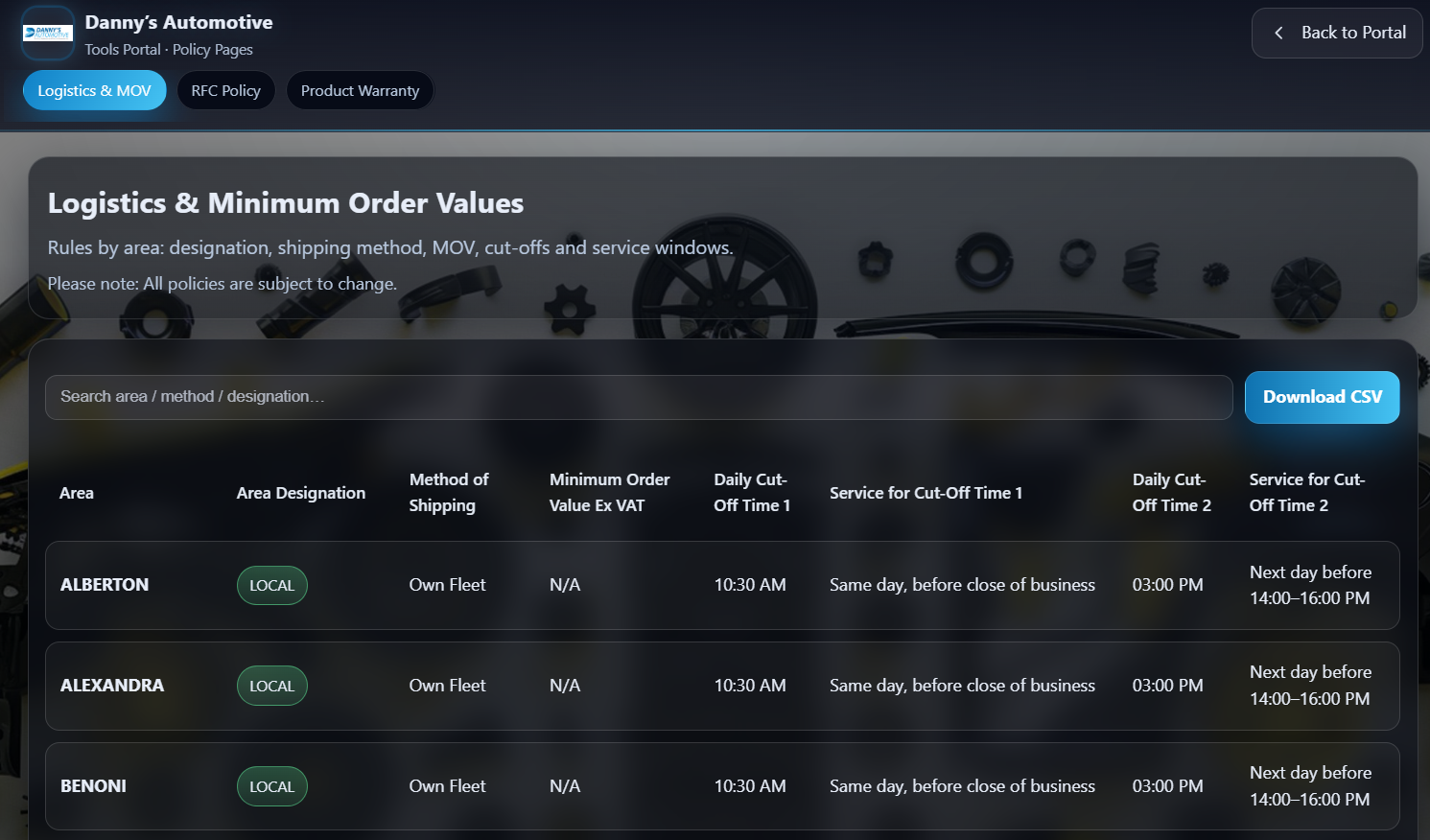Click the Area column header
The width and height of the screenshot is (1430, 840).
click(77, 493)
